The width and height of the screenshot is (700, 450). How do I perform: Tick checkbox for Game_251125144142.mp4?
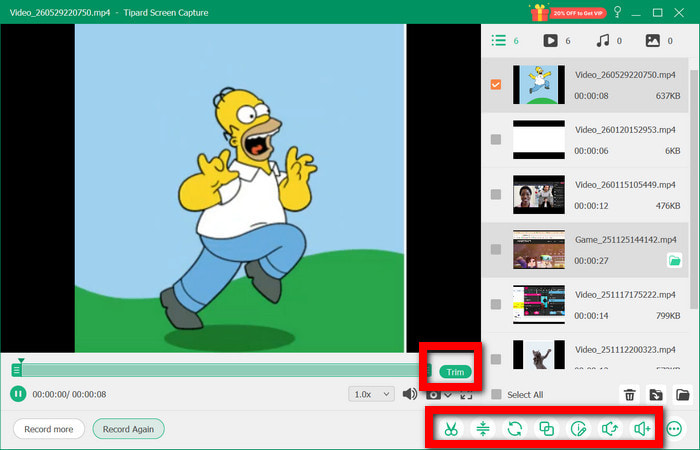coord(496,249)
